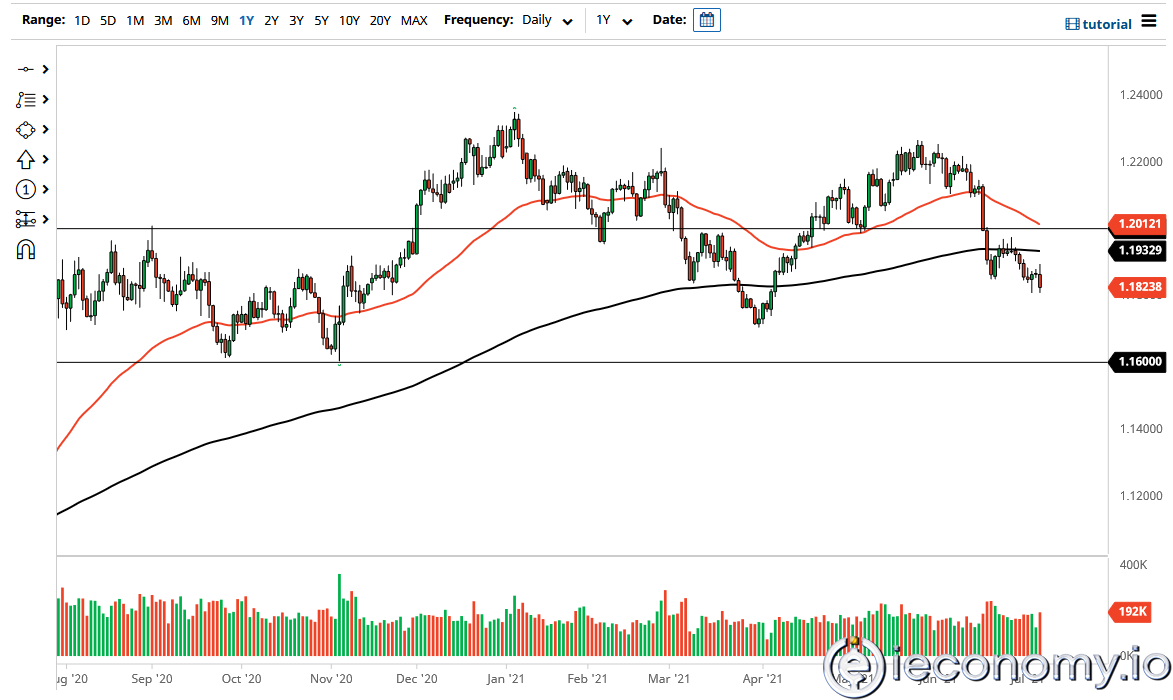The height and width of the screenshot is (700, 1173).
Task: Expand the crosshair tool submenu chevron
Action: tap(44, 69)
